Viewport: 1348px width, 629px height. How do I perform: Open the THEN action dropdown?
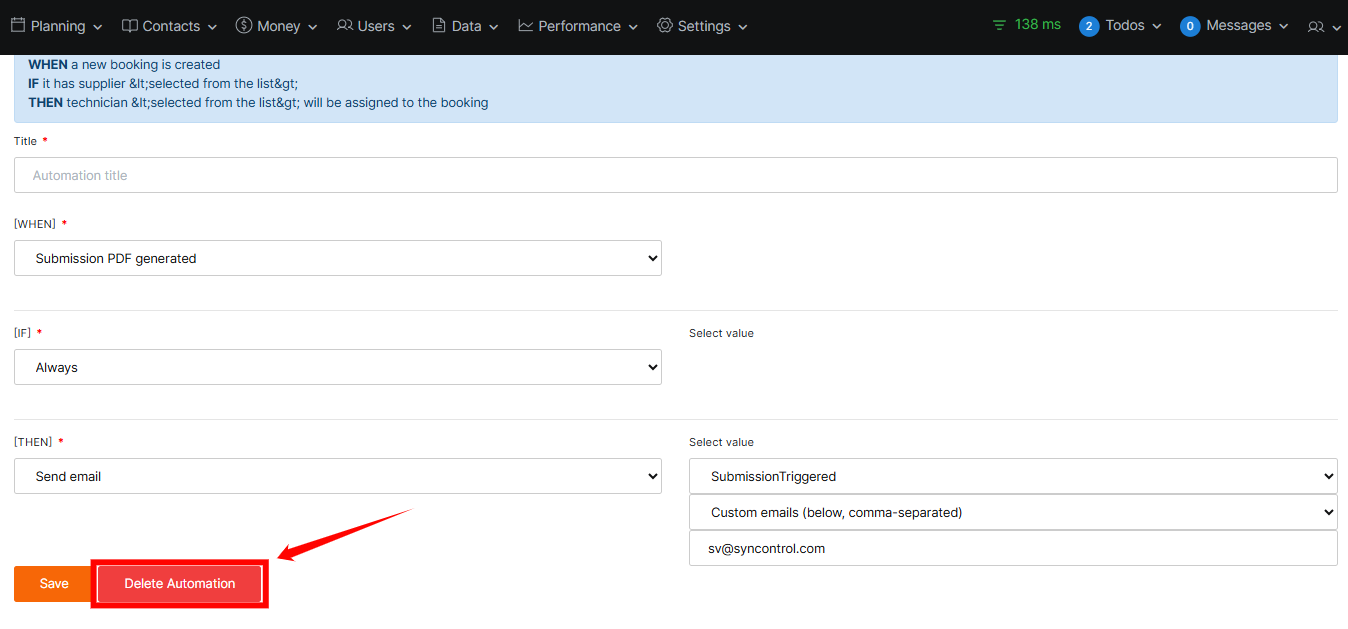click(338, 476)
